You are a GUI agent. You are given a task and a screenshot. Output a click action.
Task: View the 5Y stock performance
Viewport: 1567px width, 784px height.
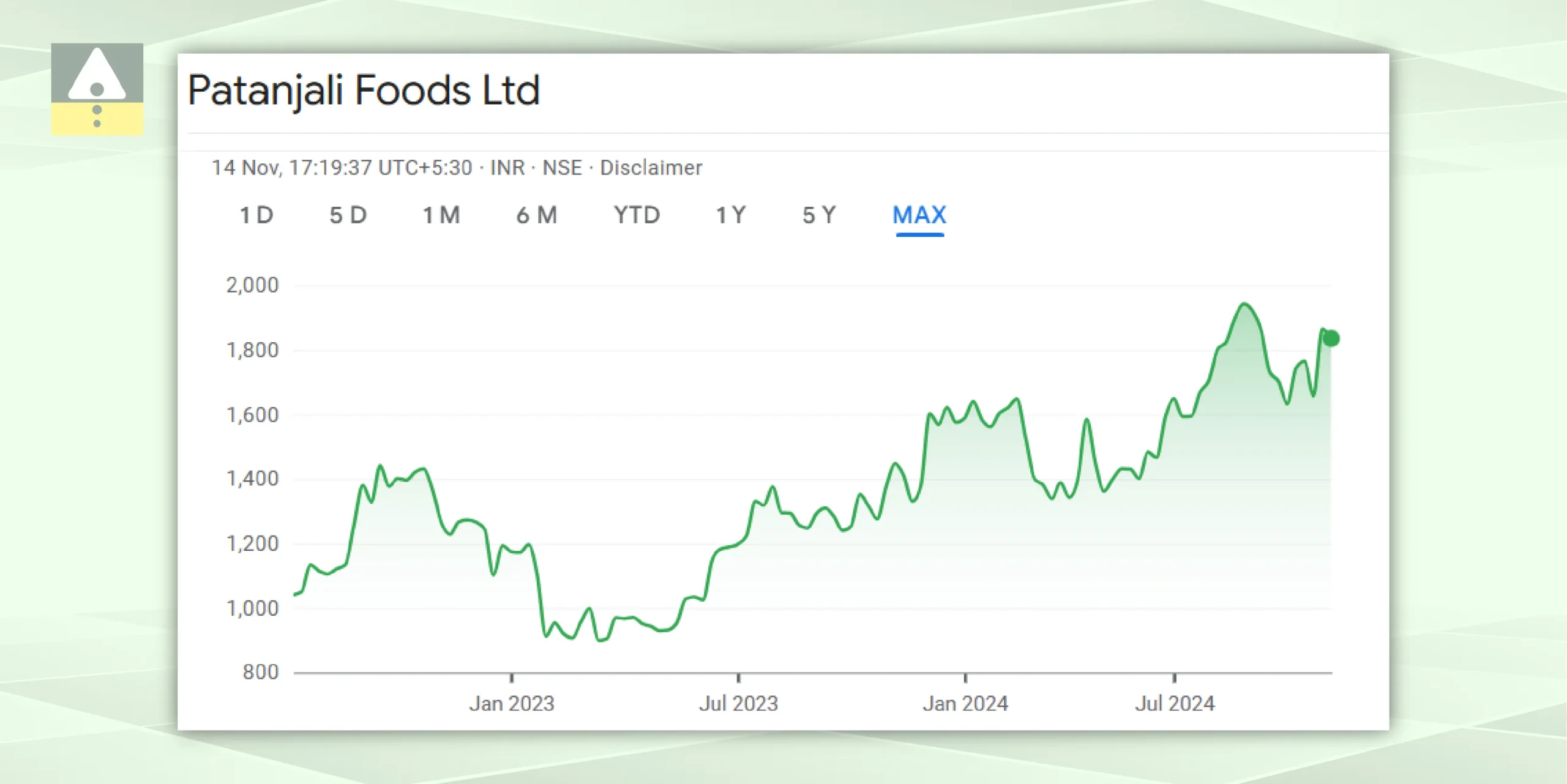819,215
